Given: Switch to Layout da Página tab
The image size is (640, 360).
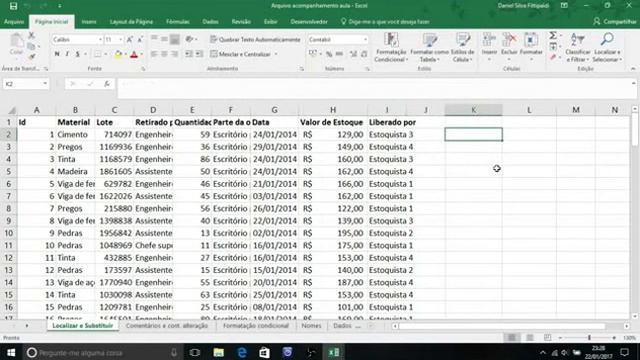Looking at the screenshot, I should pyautogui.click(x=131, y=22).
